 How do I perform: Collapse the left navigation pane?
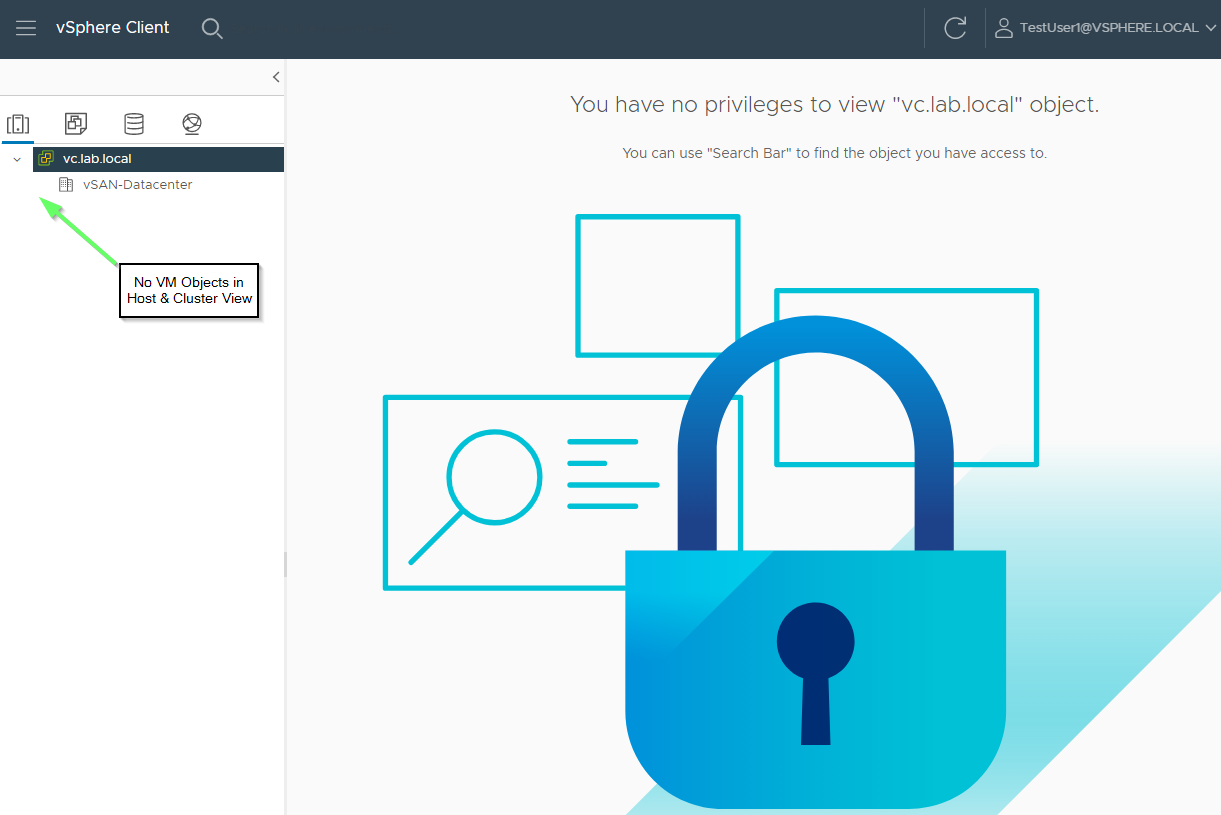point(276,77)
